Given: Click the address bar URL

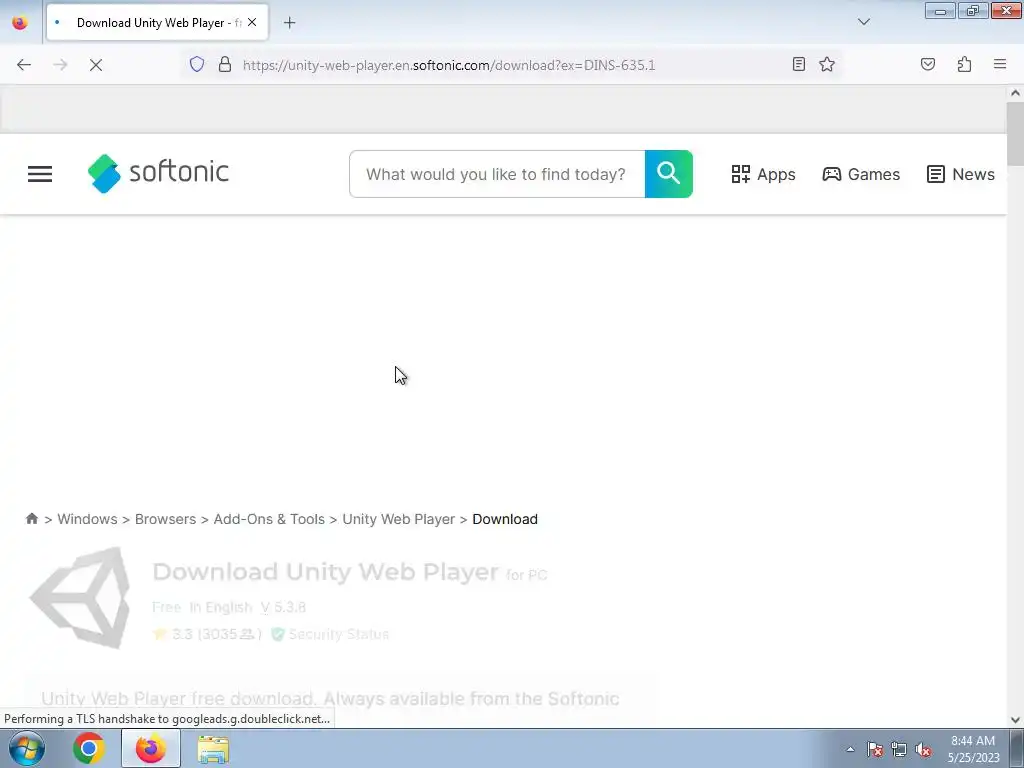Looking at the screenshot, I should coord(449,65).
